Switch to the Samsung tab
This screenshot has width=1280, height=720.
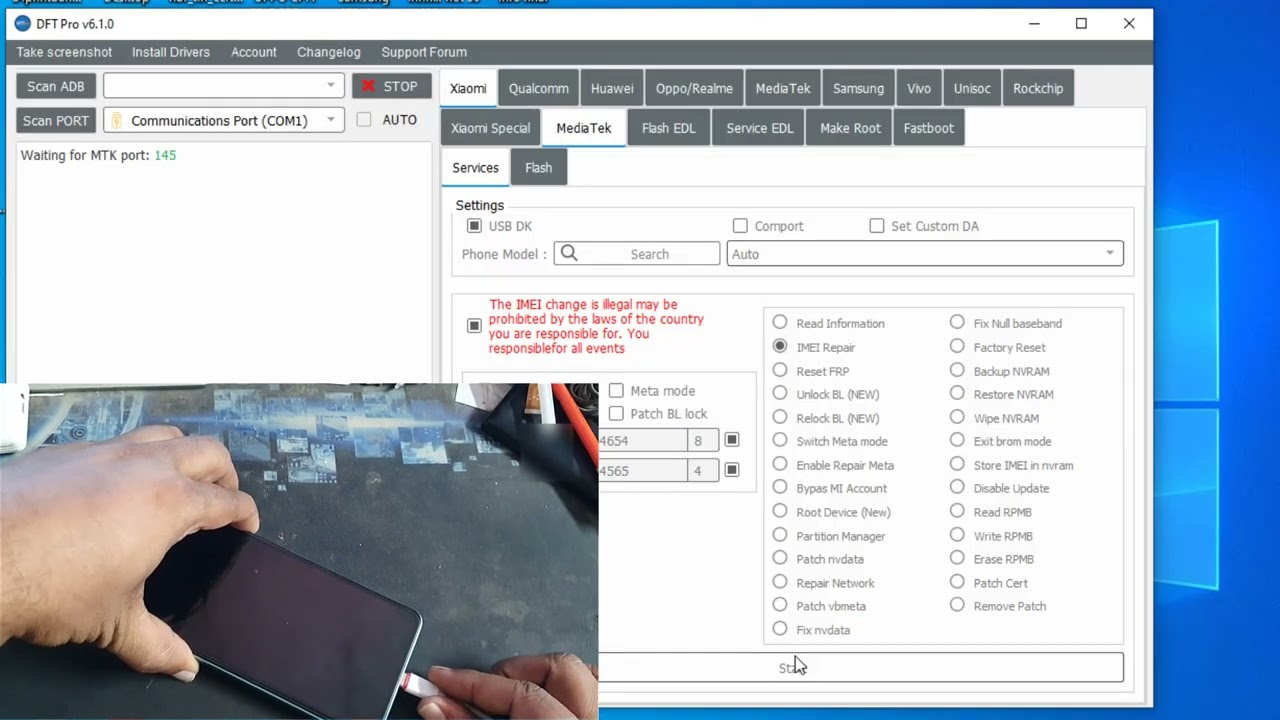click(858, 88)
